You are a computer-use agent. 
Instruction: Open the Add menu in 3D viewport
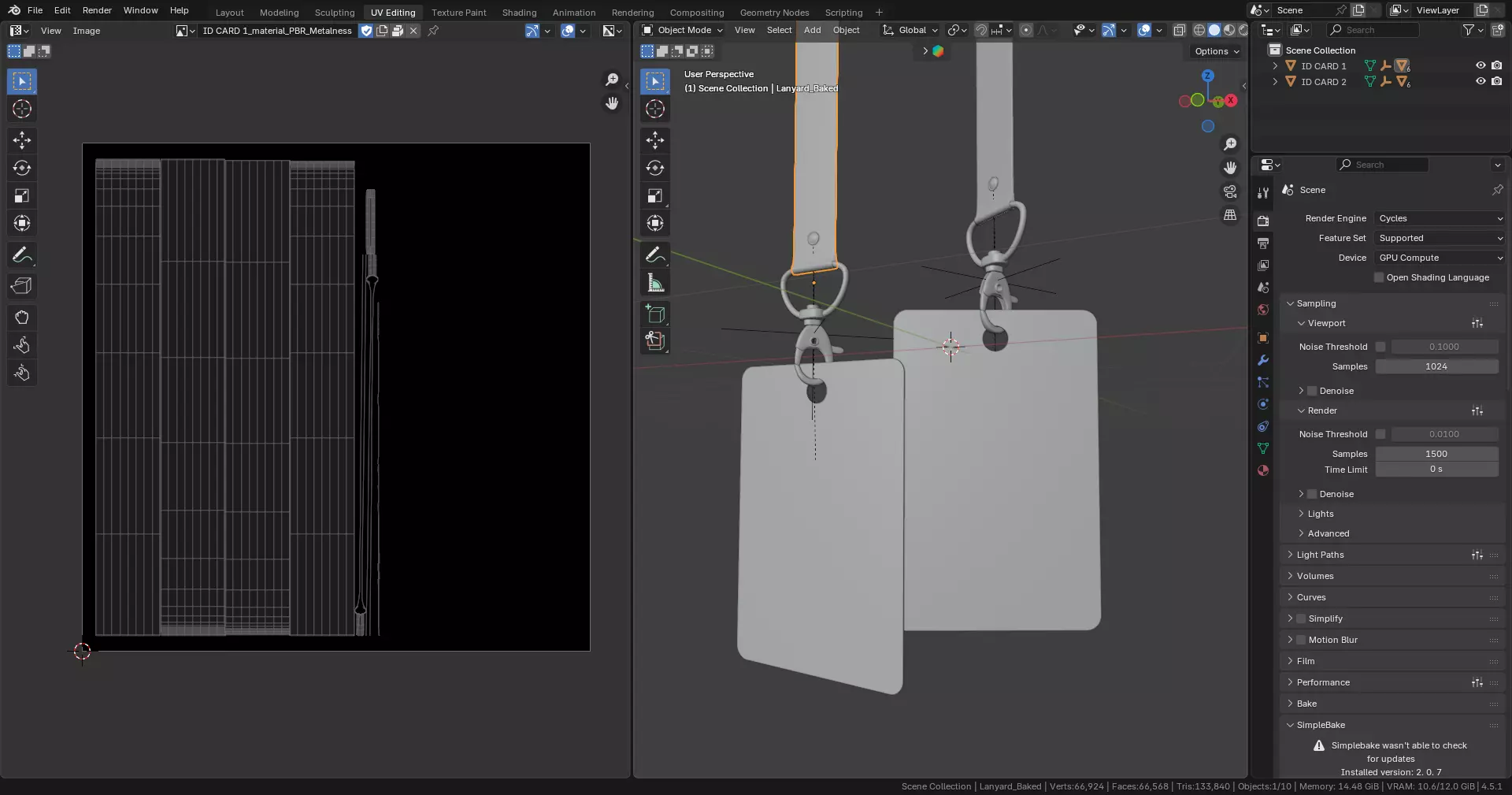coord(812,30)
